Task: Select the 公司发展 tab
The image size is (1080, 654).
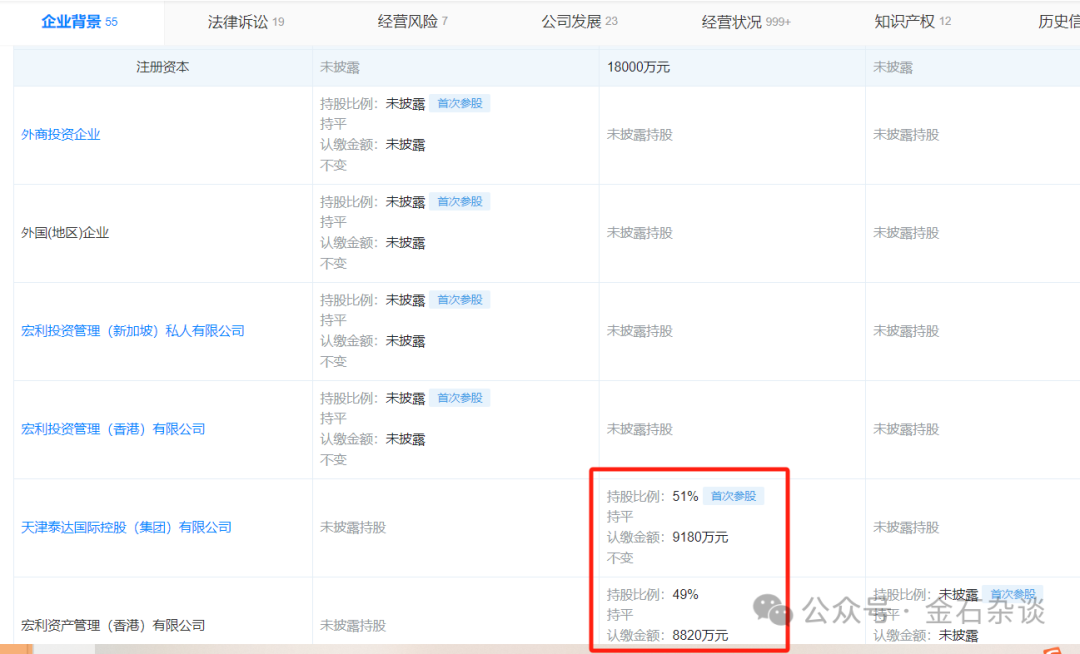Action: [x=579, y=22]
